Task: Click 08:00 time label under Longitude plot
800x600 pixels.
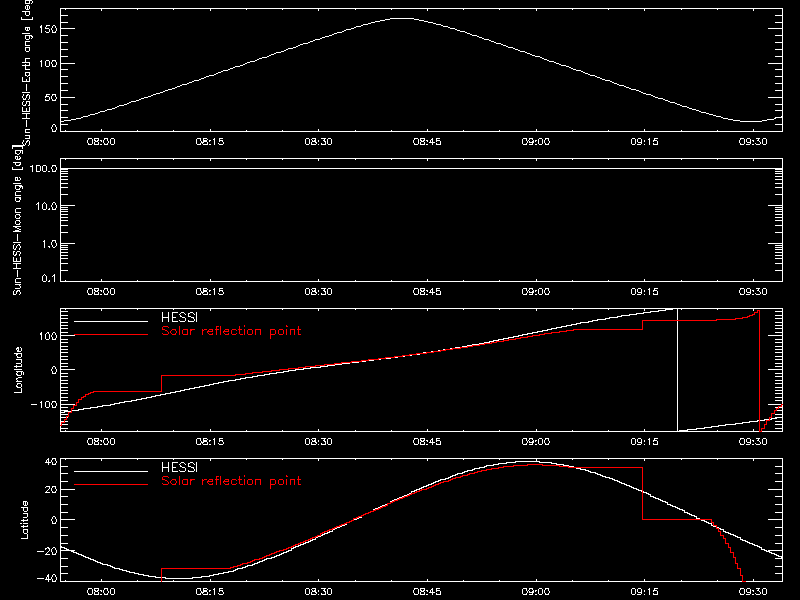Action: point(101,442)
